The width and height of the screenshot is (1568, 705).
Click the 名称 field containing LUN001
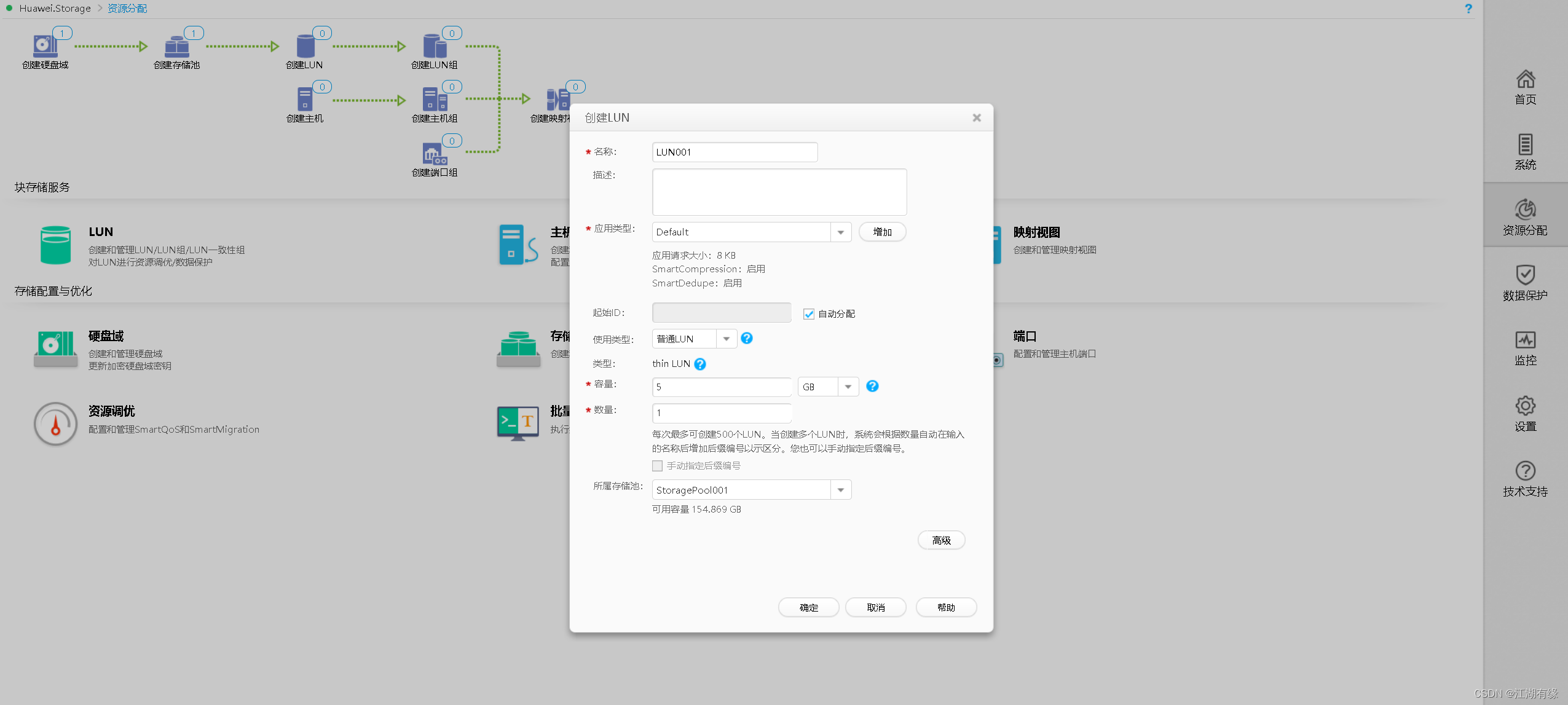(735, 152)
